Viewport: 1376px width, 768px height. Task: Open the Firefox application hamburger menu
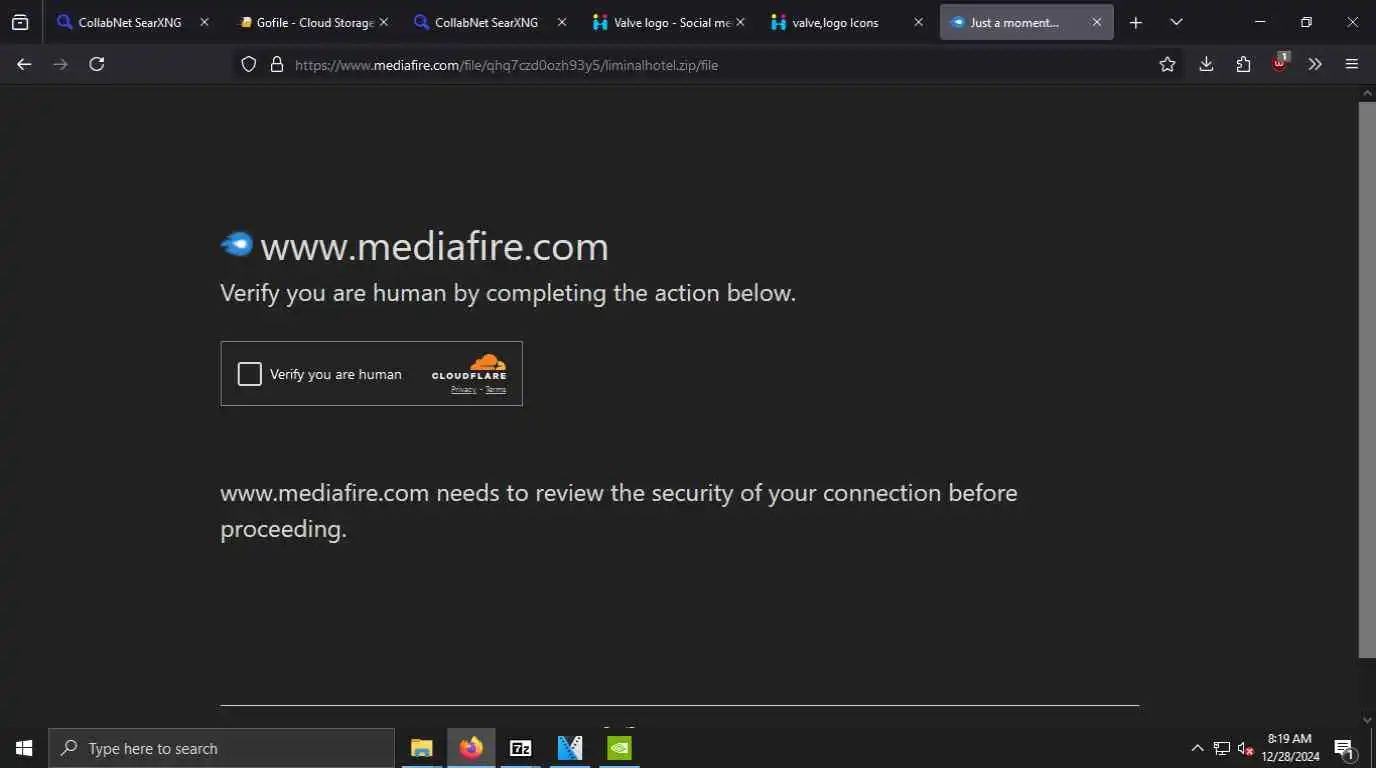click(1352, 64)
